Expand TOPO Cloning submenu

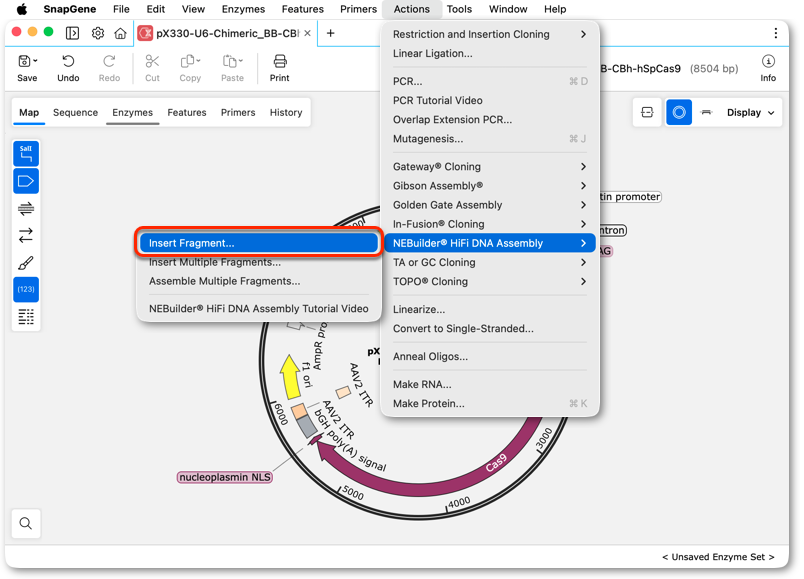click(489, 282)
